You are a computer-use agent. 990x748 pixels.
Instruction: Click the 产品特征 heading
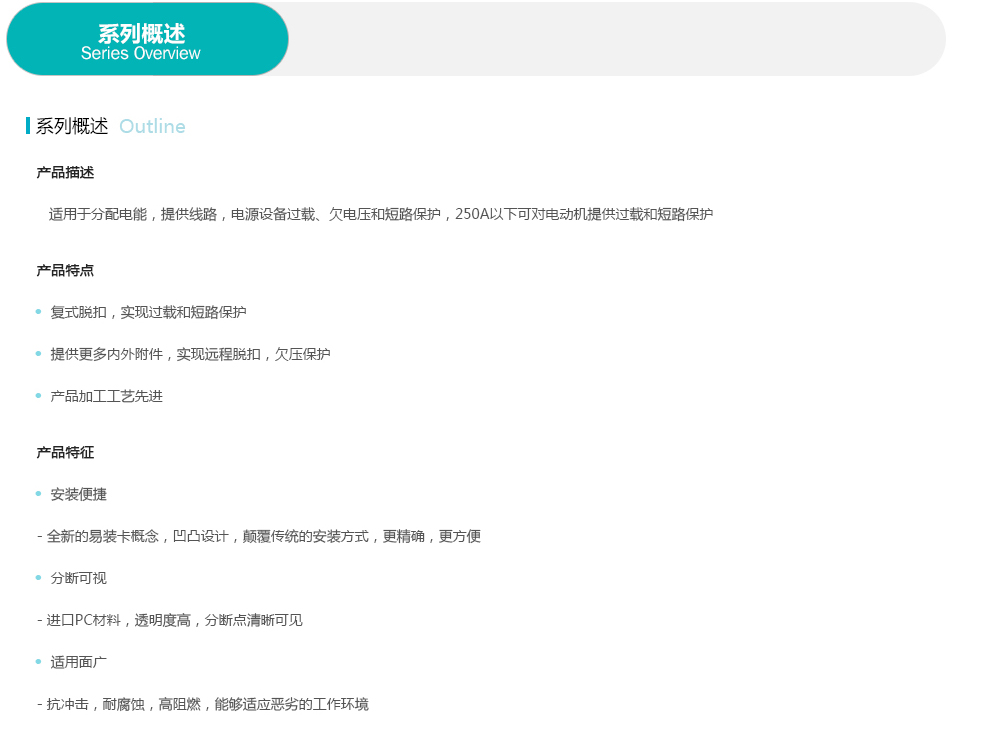tap(65, 452)
